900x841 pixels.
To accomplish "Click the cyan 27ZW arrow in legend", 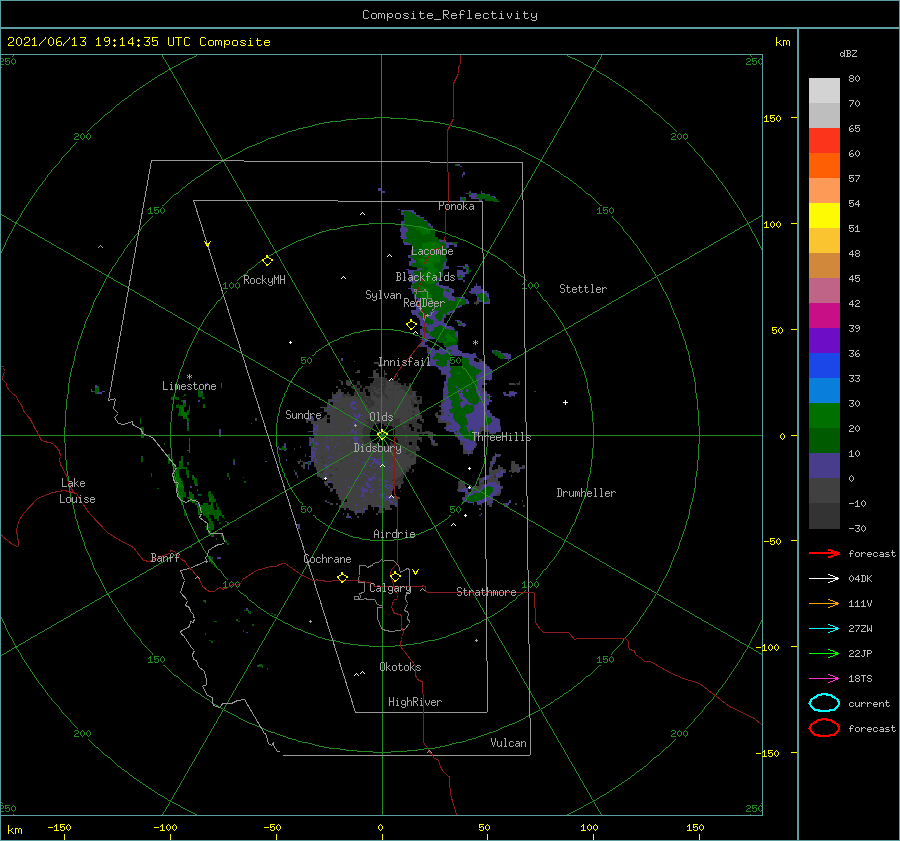I will [x=824, y=629].
